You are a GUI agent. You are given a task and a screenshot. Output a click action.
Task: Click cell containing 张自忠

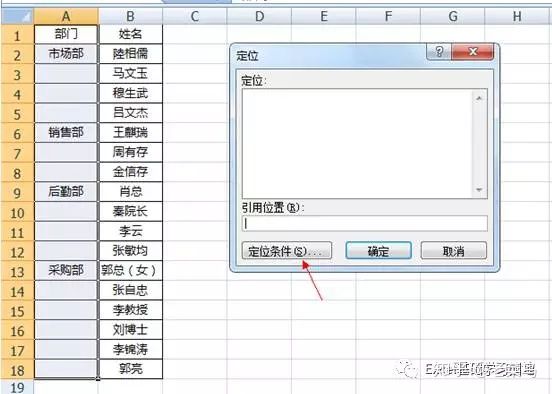tap(131, 290)
